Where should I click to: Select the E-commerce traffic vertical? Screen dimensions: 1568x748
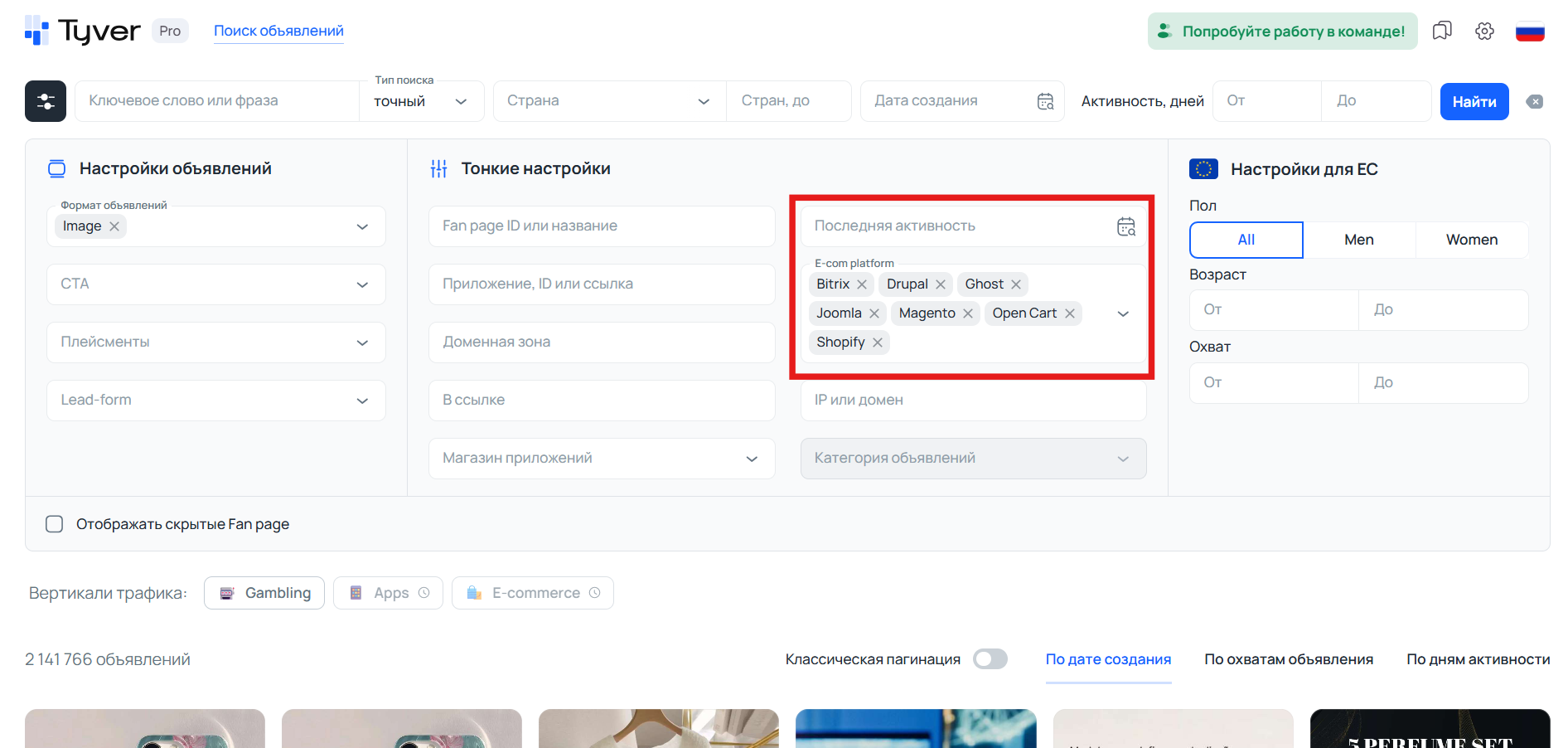click(532, 592)
